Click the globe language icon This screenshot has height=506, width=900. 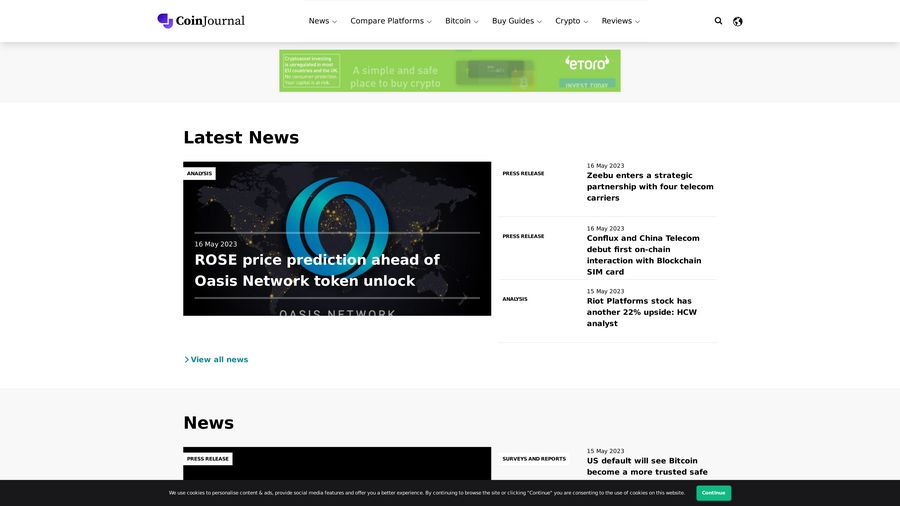pyautogui.click(x=738, y=21)
